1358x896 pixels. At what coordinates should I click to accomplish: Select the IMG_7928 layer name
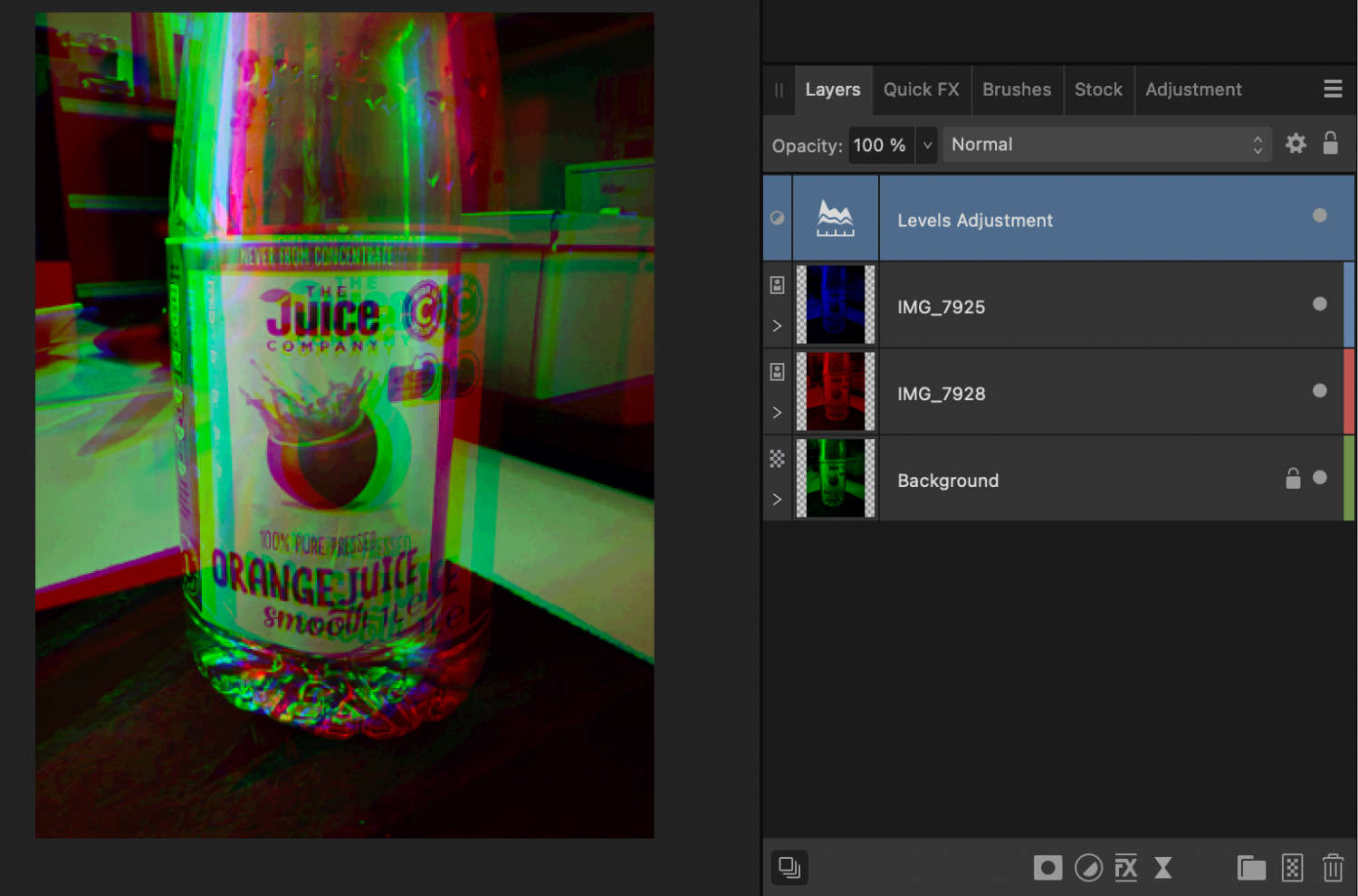point(941,394)
